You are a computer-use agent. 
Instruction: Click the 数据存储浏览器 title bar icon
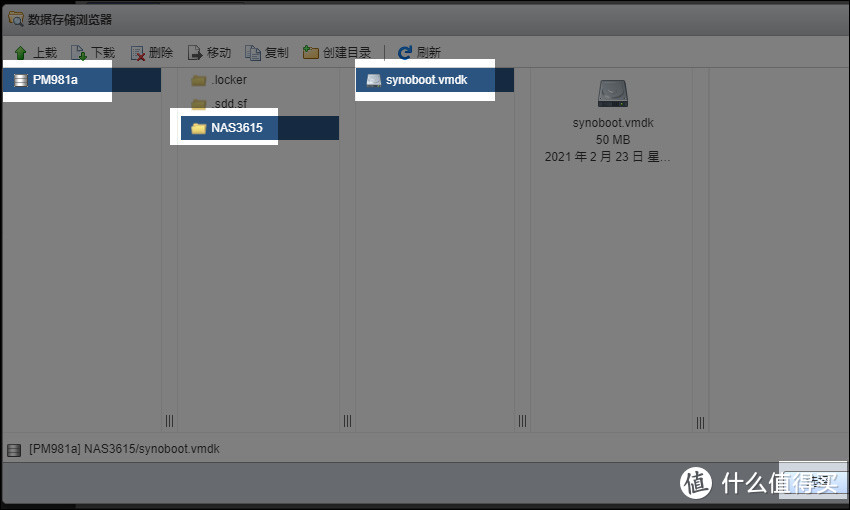pos(16,18)
